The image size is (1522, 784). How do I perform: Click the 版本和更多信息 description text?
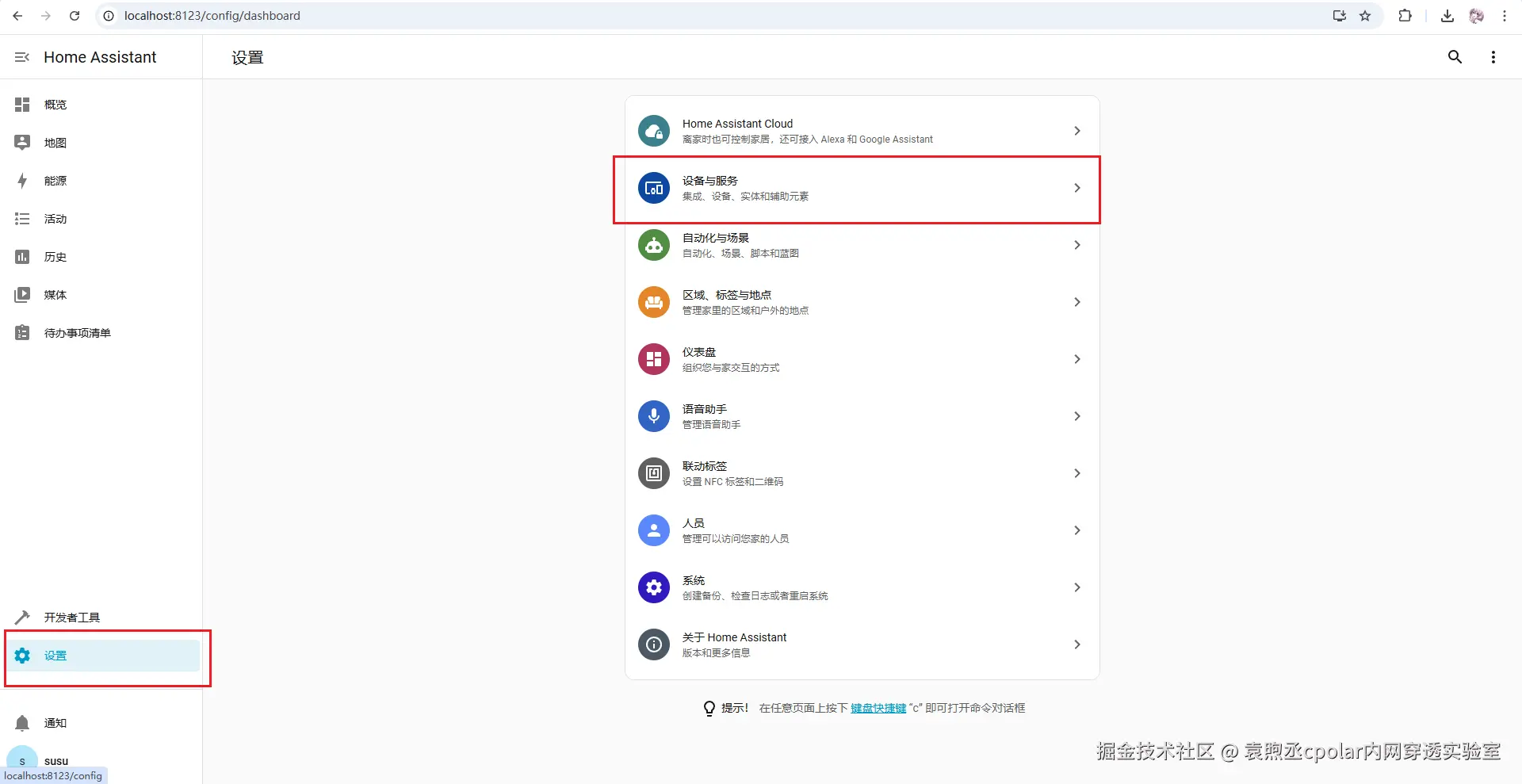tap(716, 653)
